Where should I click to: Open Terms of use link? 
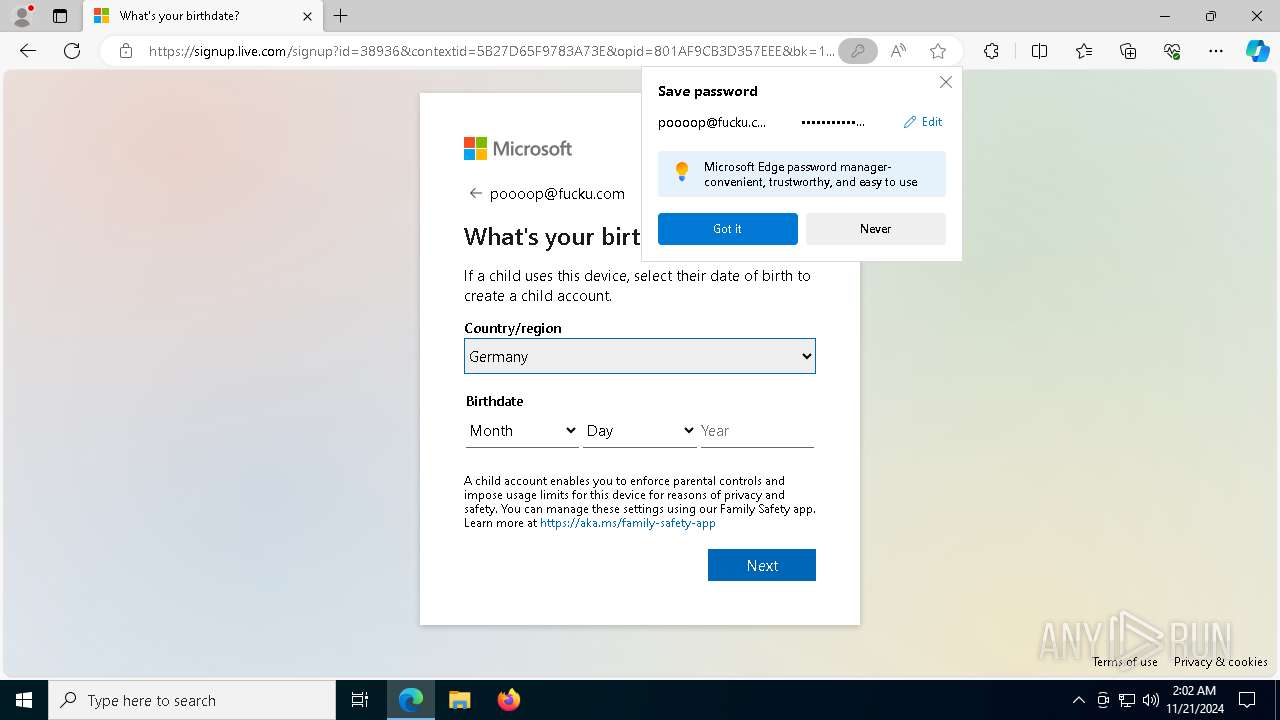click(x=1125, y=662)
